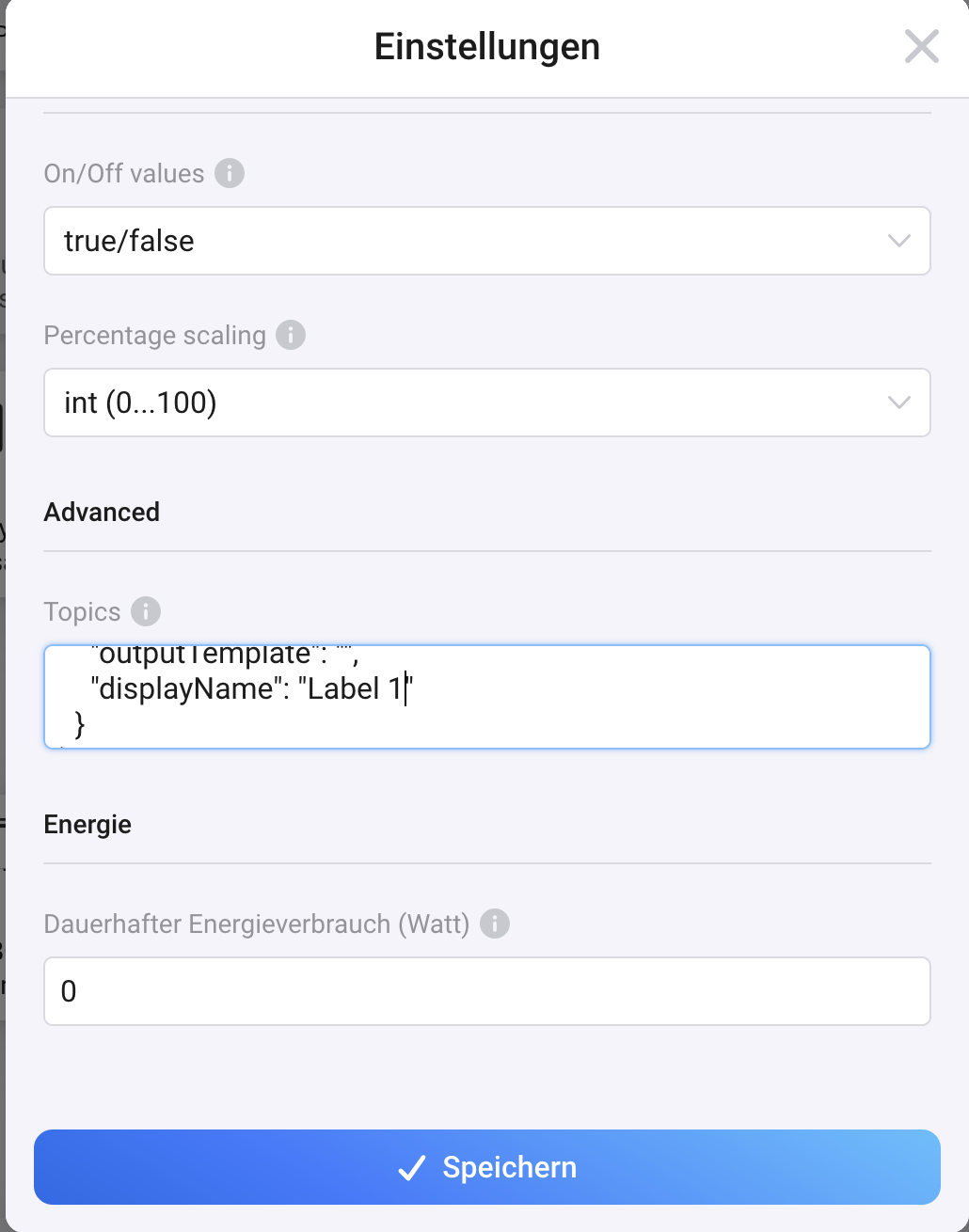969x1232 pixels.
Task: Click the Advanced section heading
Action: [102, 512]
